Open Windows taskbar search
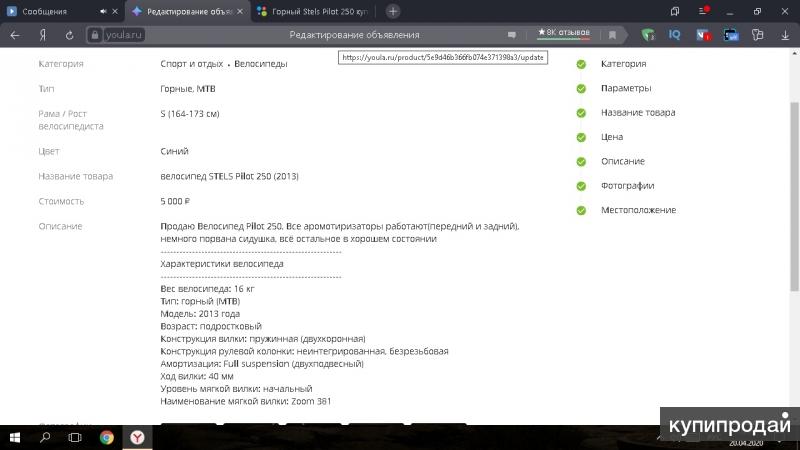Viewport: 800px width, 450px height. click(x=45, y=437)
